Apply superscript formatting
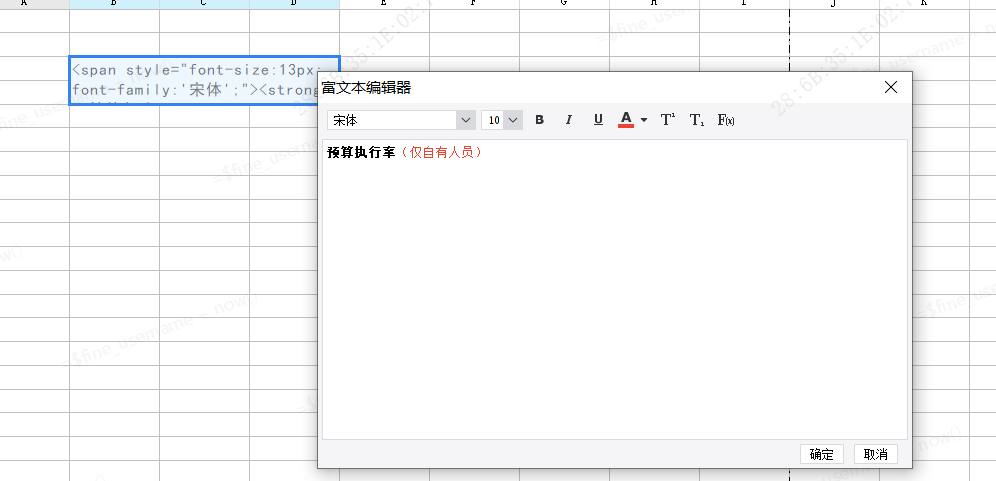 click(668, 119)
